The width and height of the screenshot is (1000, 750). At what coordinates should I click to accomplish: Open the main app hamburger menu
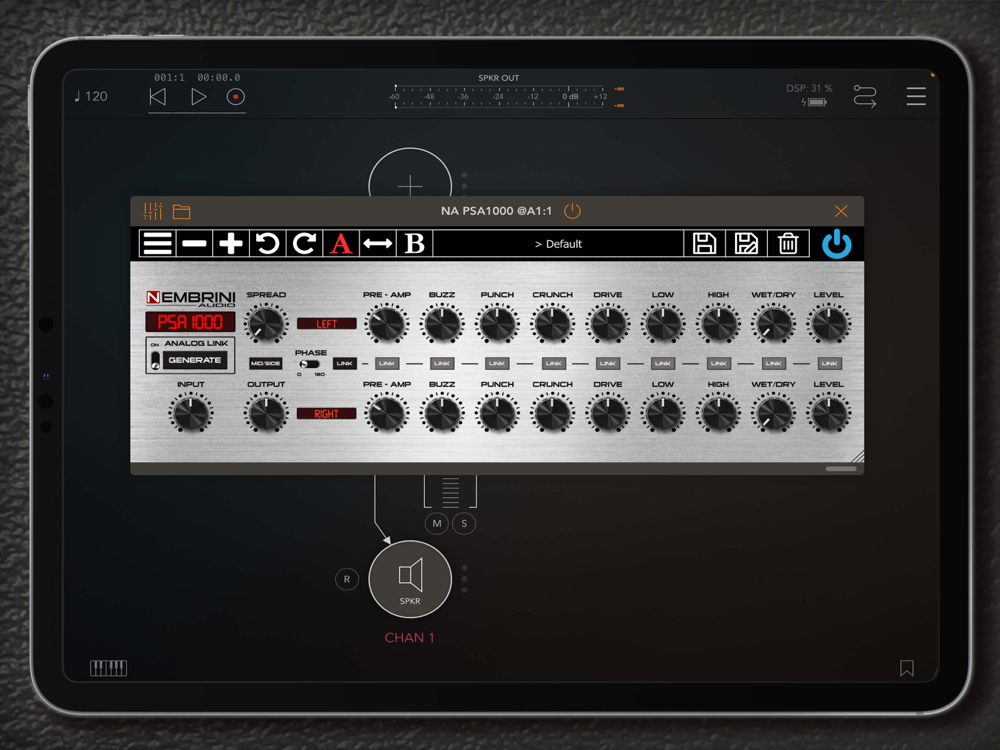click(x=916, y=96)
